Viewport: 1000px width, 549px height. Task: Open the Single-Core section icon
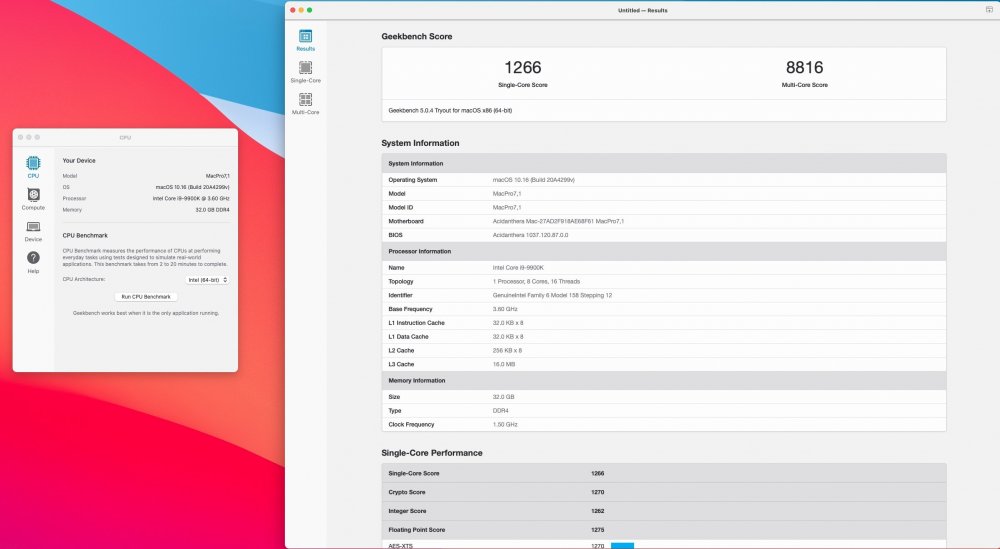point(305,68)
